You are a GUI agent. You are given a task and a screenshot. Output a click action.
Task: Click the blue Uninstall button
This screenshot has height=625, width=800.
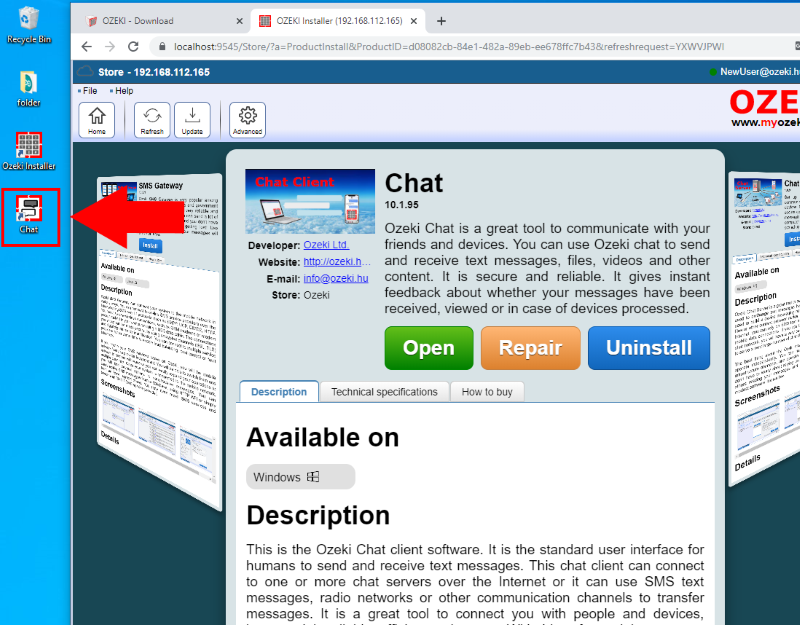click(x=648, y=348)
